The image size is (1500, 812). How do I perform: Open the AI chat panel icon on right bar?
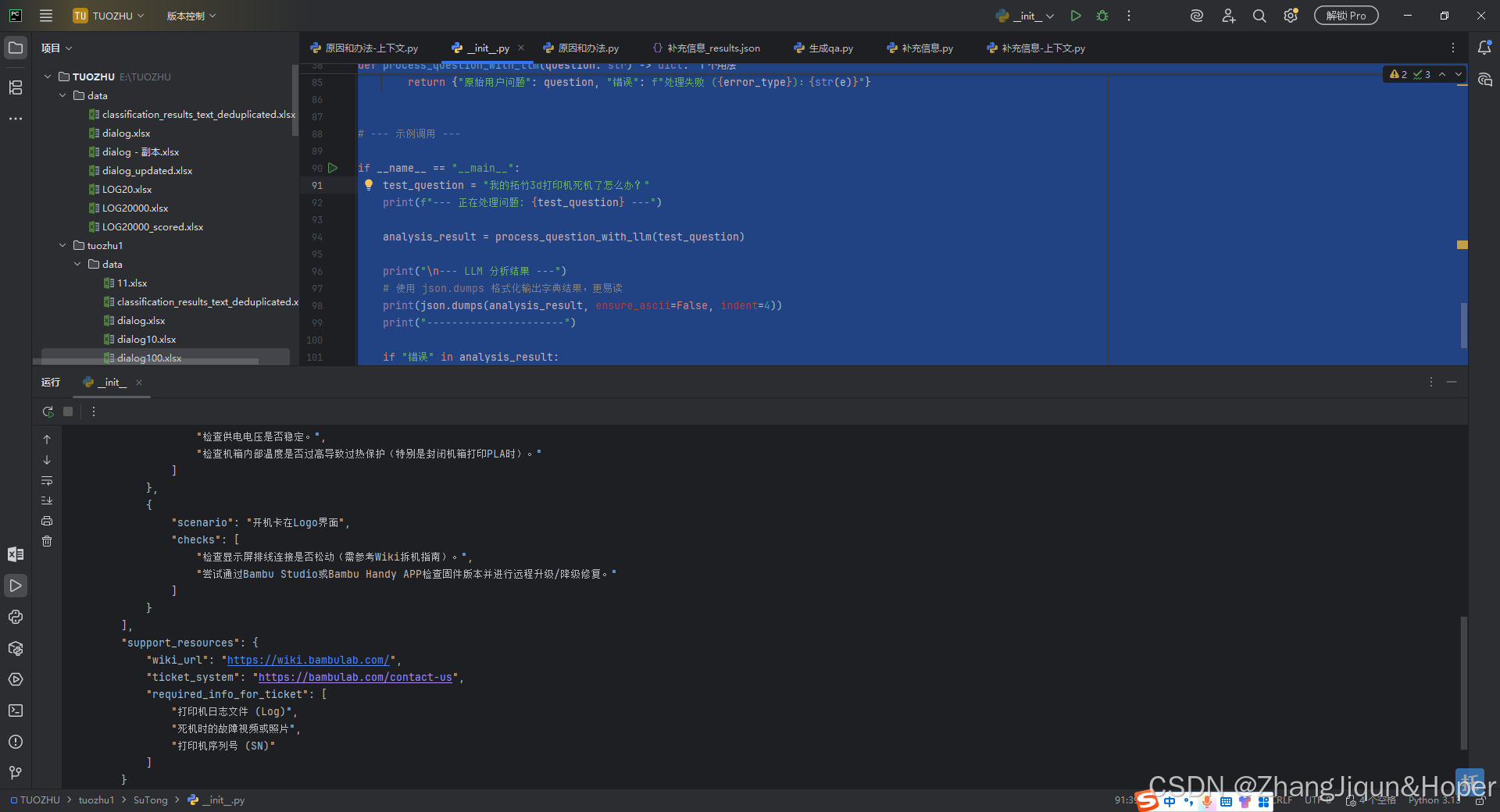pyautogui.click(x=1484, y=80)
